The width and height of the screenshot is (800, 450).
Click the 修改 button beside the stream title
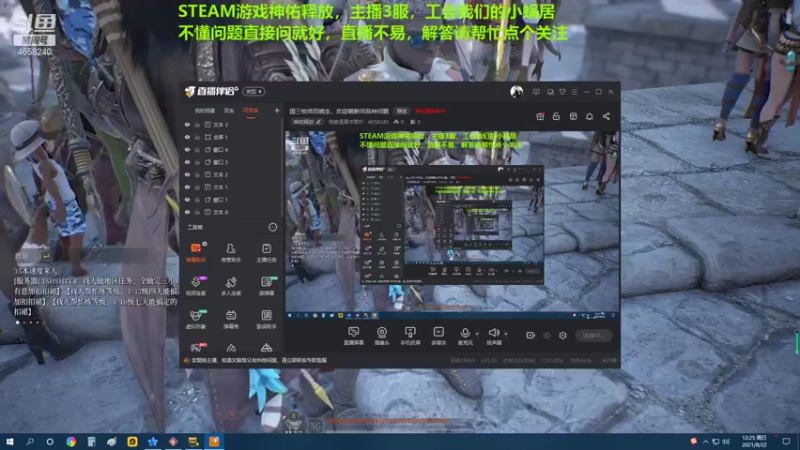pos(402,111)
